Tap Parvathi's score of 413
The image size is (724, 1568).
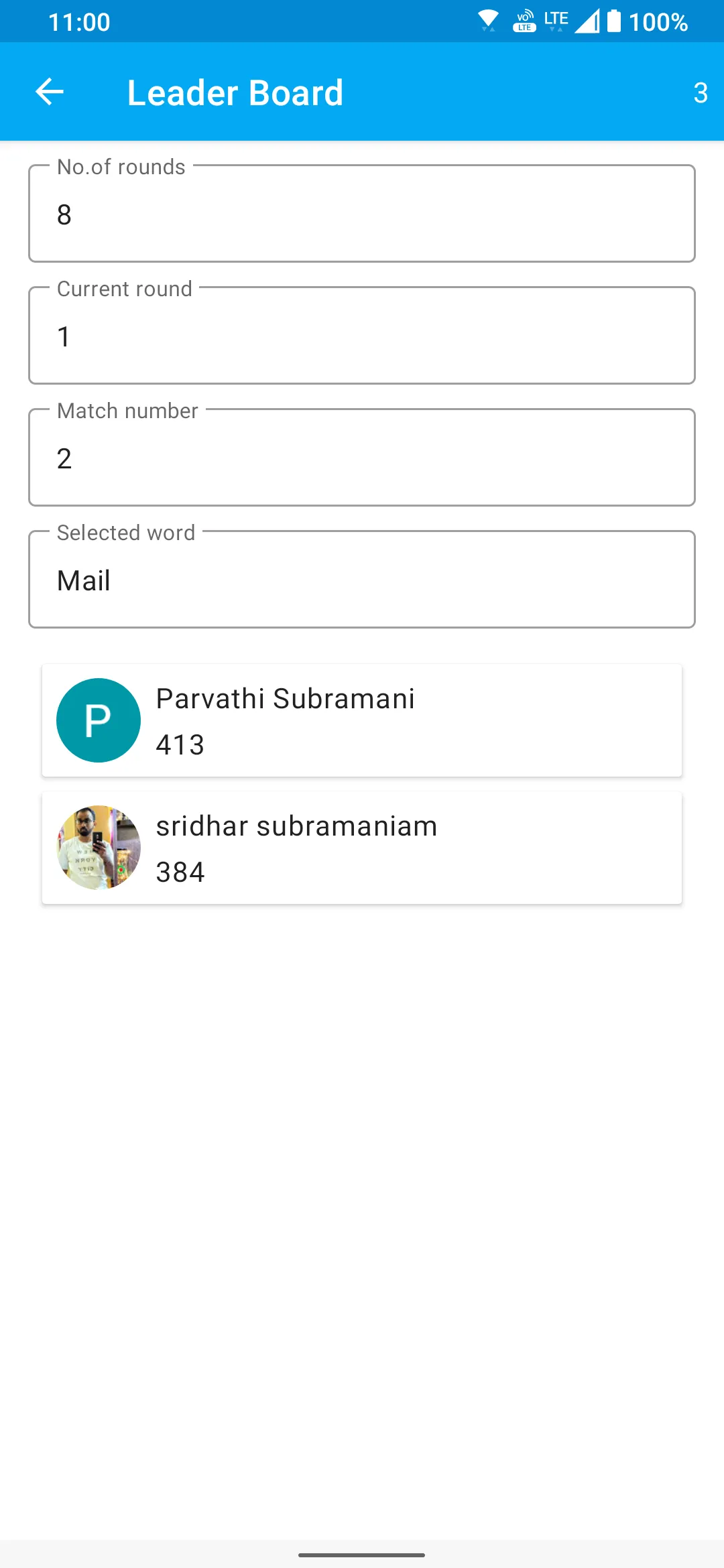pos(180,745)
